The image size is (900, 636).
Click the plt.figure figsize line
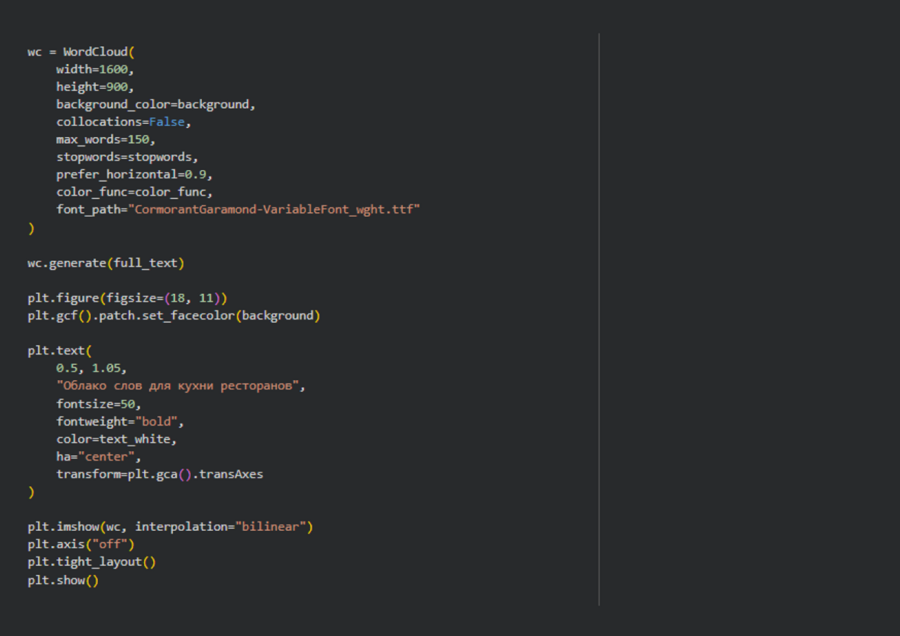(x=127, y=298)
